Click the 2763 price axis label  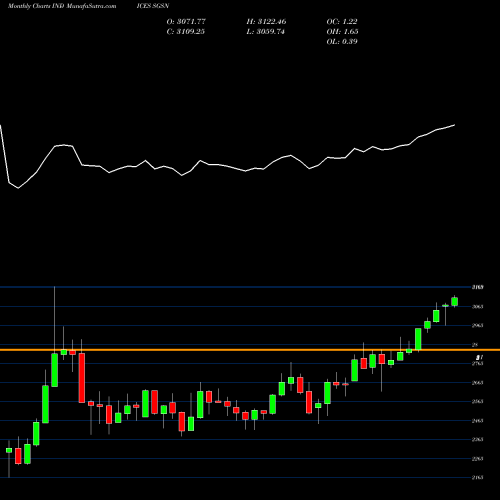pos(477,363)
